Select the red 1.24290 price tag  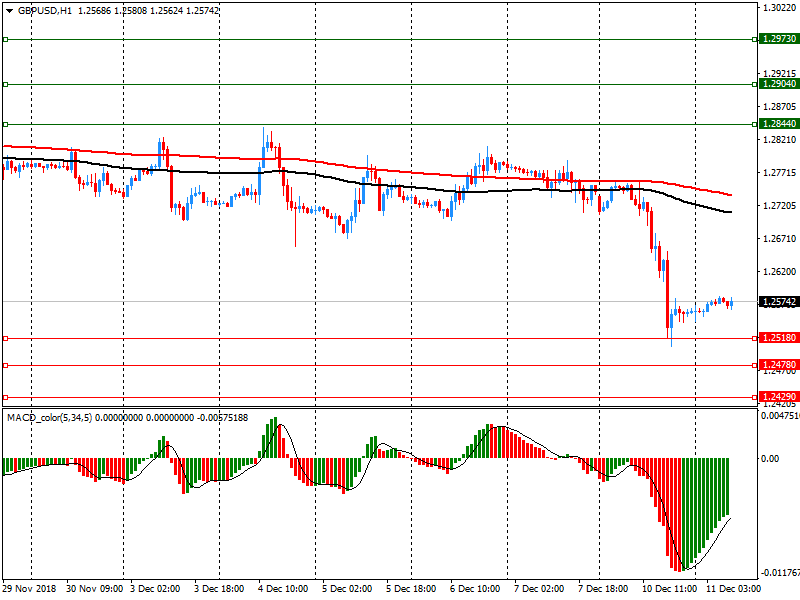[x=778, y=397]
